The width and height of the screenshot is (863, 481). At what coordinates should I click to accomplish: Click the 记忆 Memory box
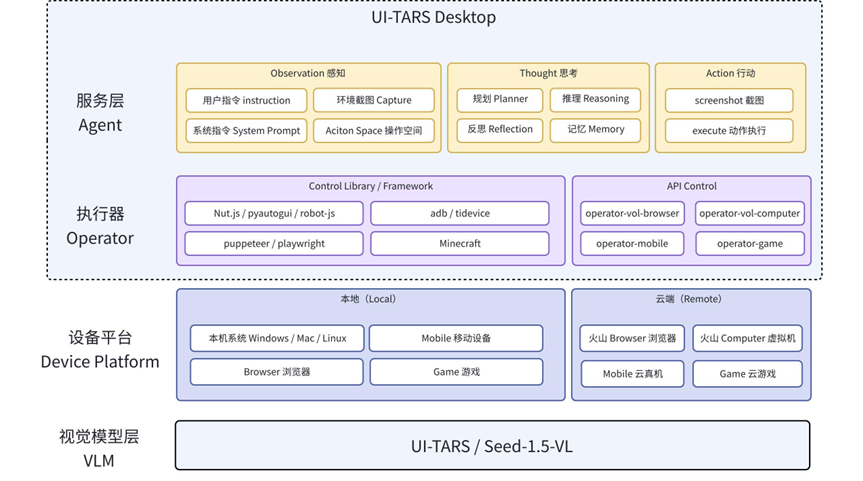click(x=596, y=130)
